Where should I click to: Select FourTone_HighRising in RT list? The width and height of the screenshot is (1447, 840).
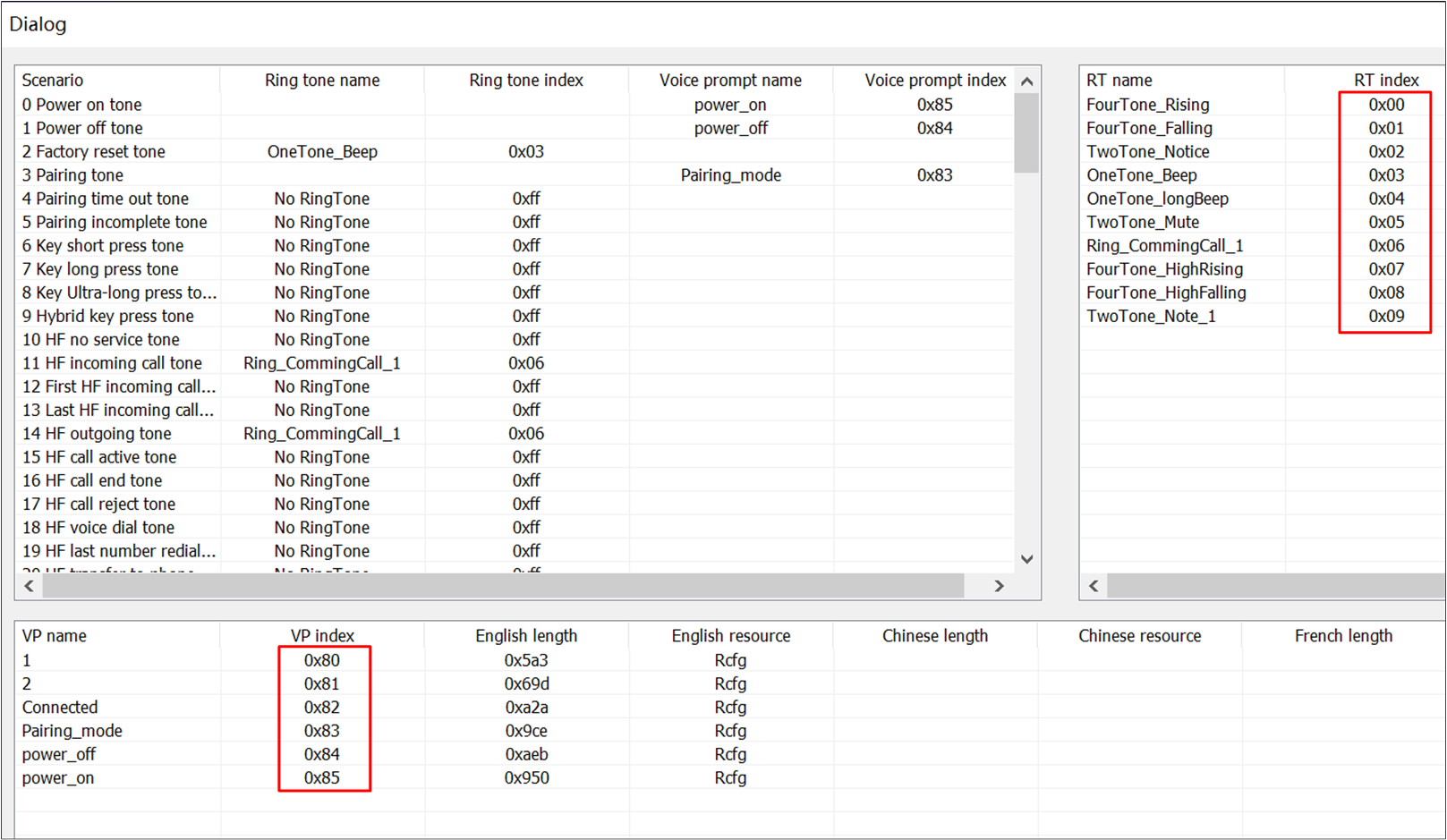[x=1165, y=269]
